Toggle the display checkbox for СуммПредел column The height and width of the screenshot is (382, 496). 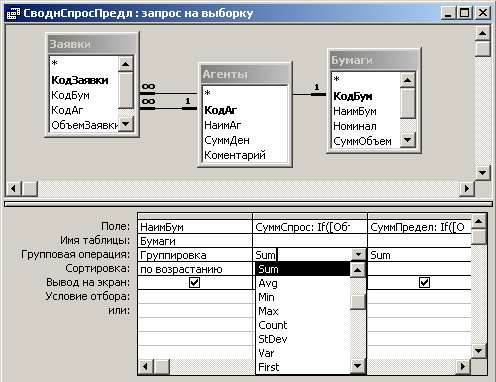point(424,283)
